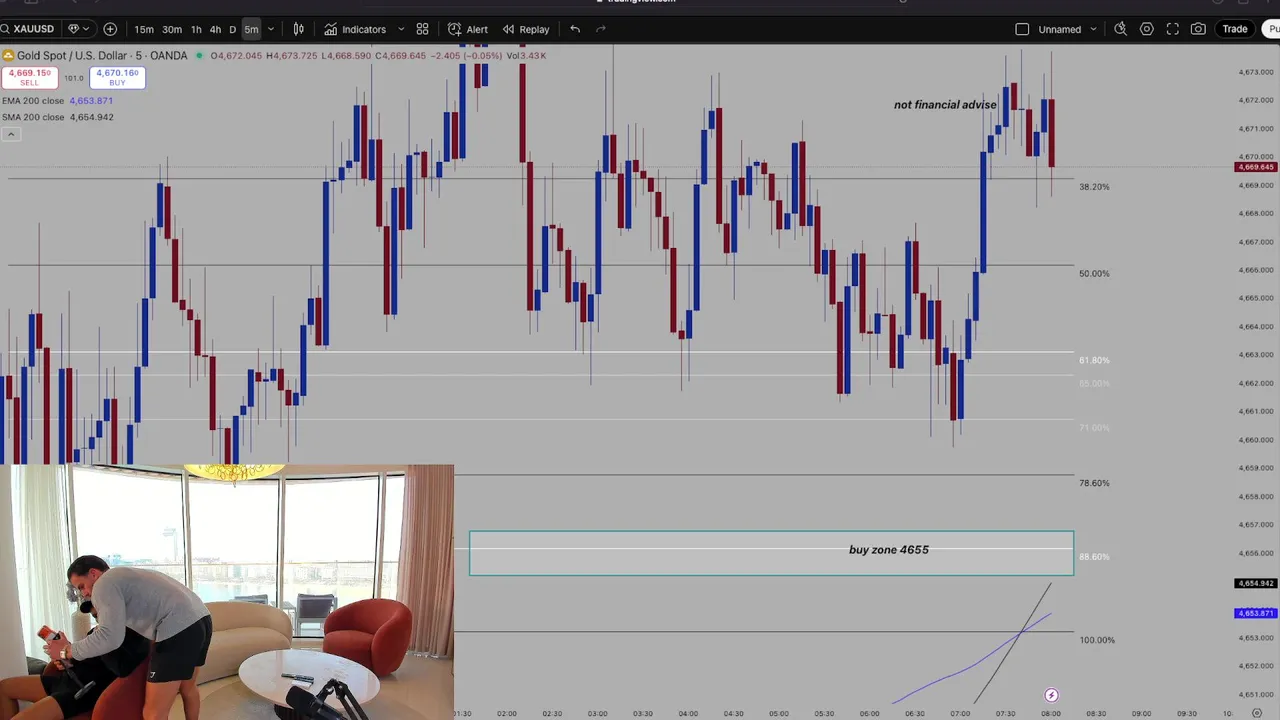Open the XAUUSD symbol search

[28, 29]
